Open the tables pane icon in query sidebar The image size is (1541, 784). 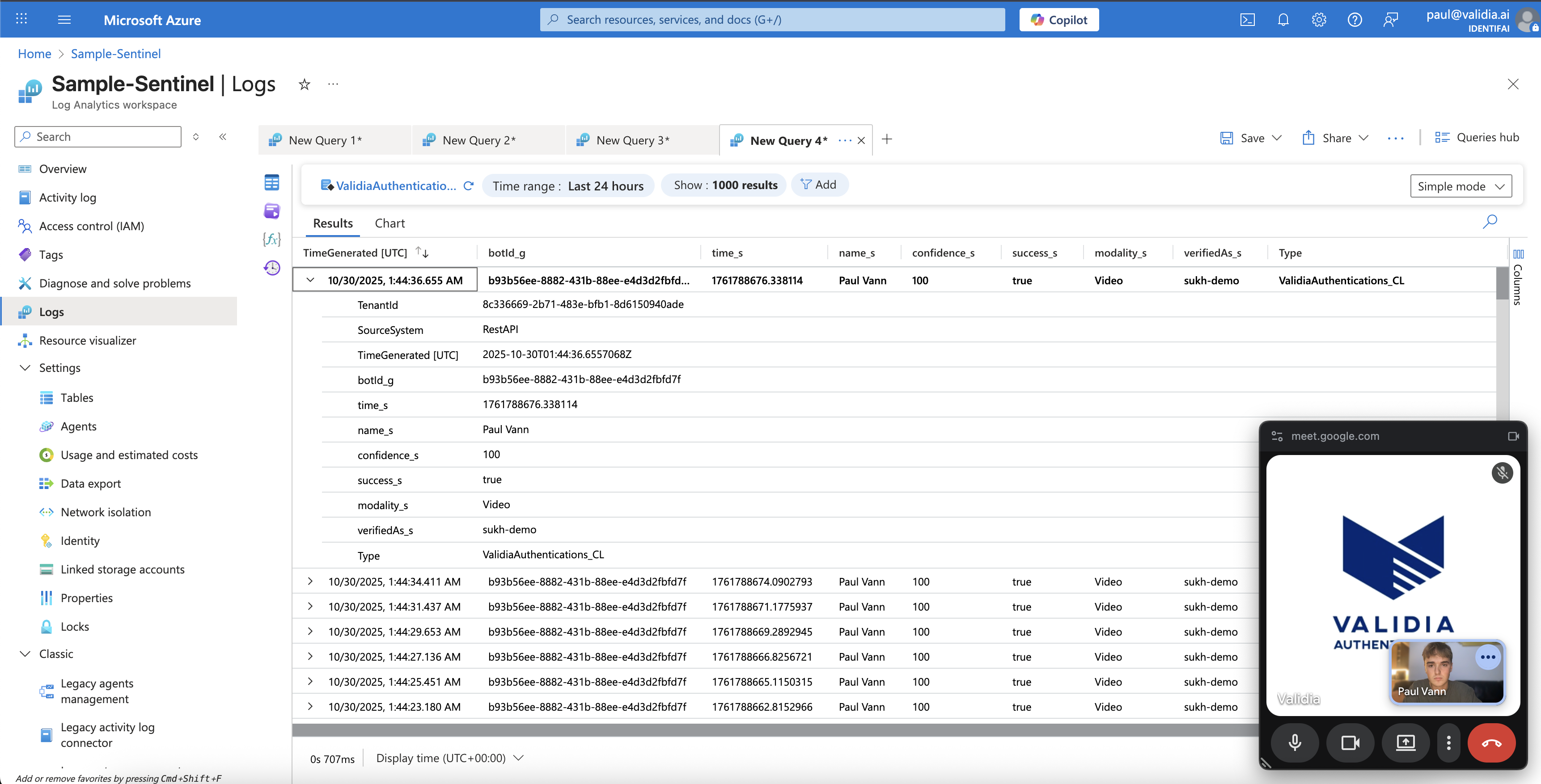[x=271, y=182]
